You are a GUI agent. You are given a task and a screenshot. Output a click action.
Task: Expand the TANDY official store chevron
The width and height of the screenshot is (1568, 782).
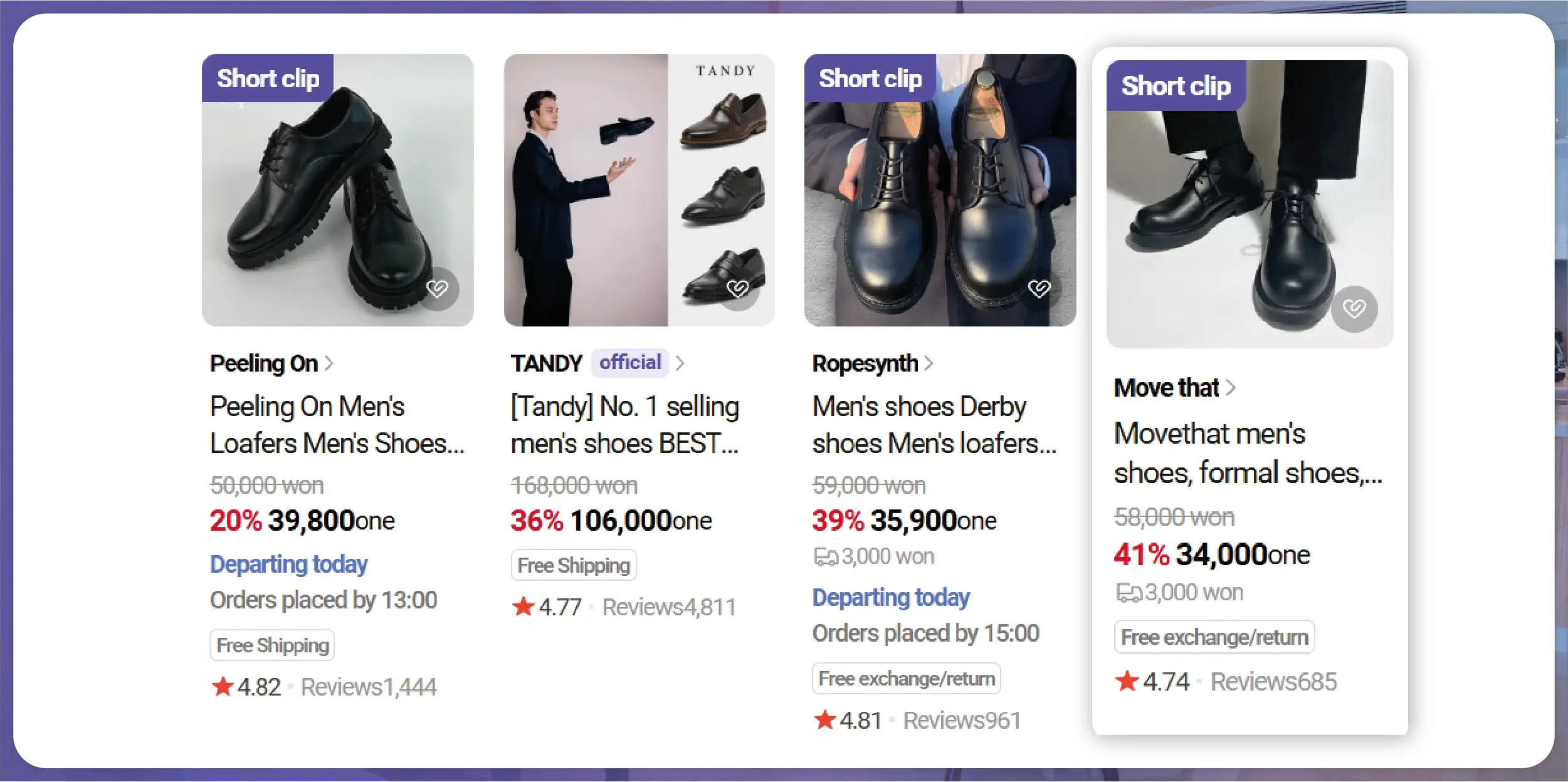[x=680, y=363]
